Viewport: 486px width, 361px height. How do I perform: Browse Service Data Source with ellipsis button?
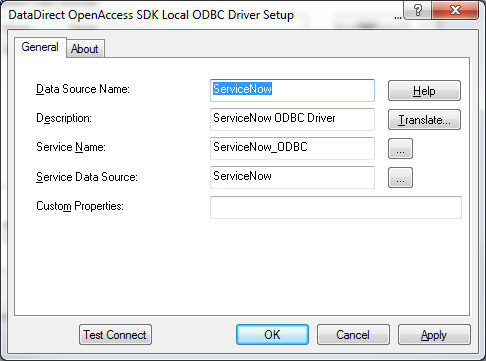click(x=400, y=177)
